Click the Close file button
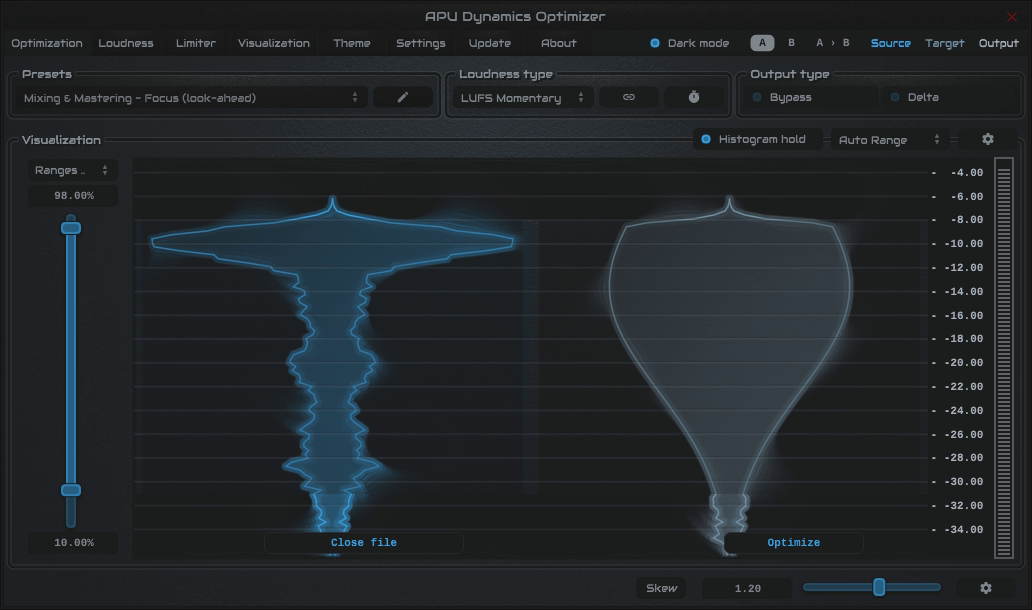1032x610 pixels. click(x=363, y=543)
